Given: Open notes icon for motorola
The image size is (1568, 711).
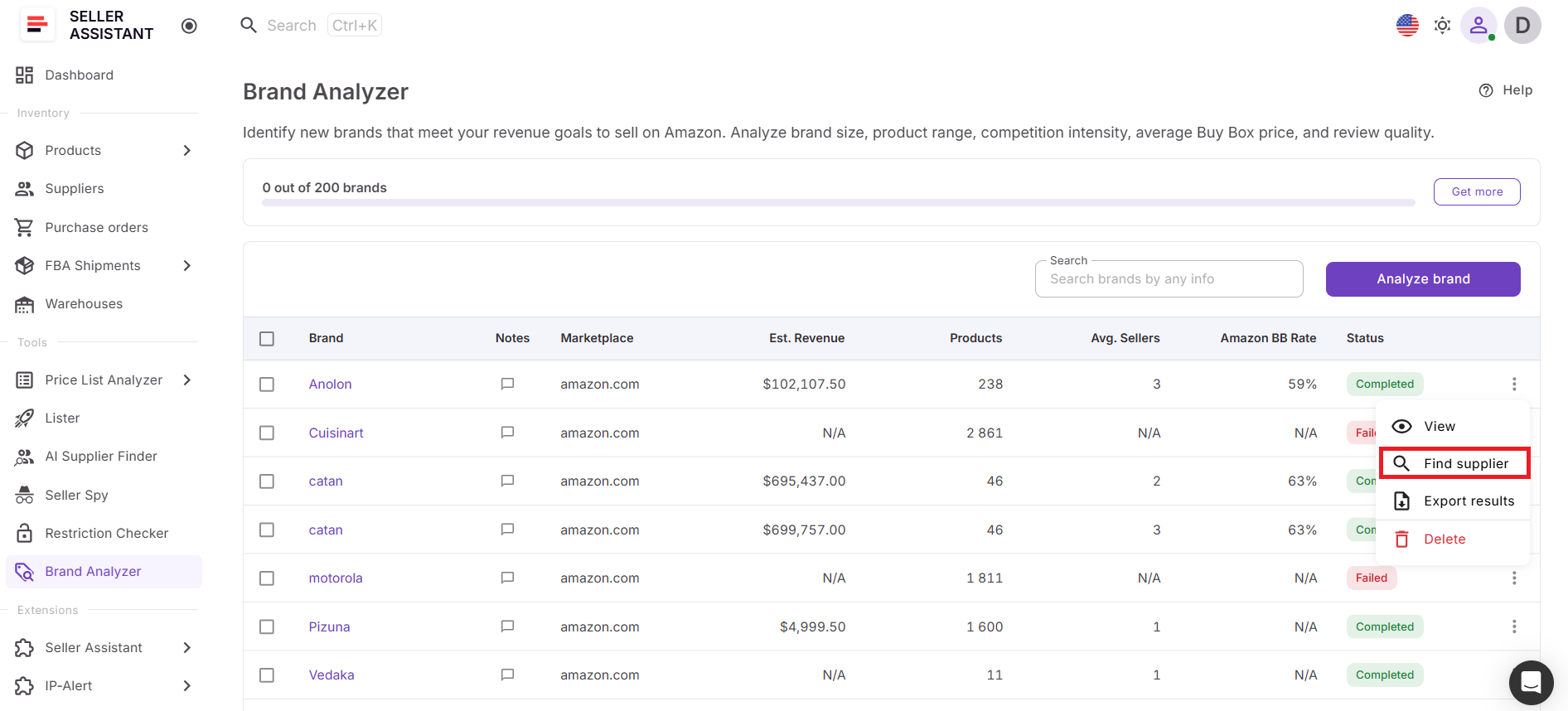Looking at the screenshot, I should click(507, 578).
